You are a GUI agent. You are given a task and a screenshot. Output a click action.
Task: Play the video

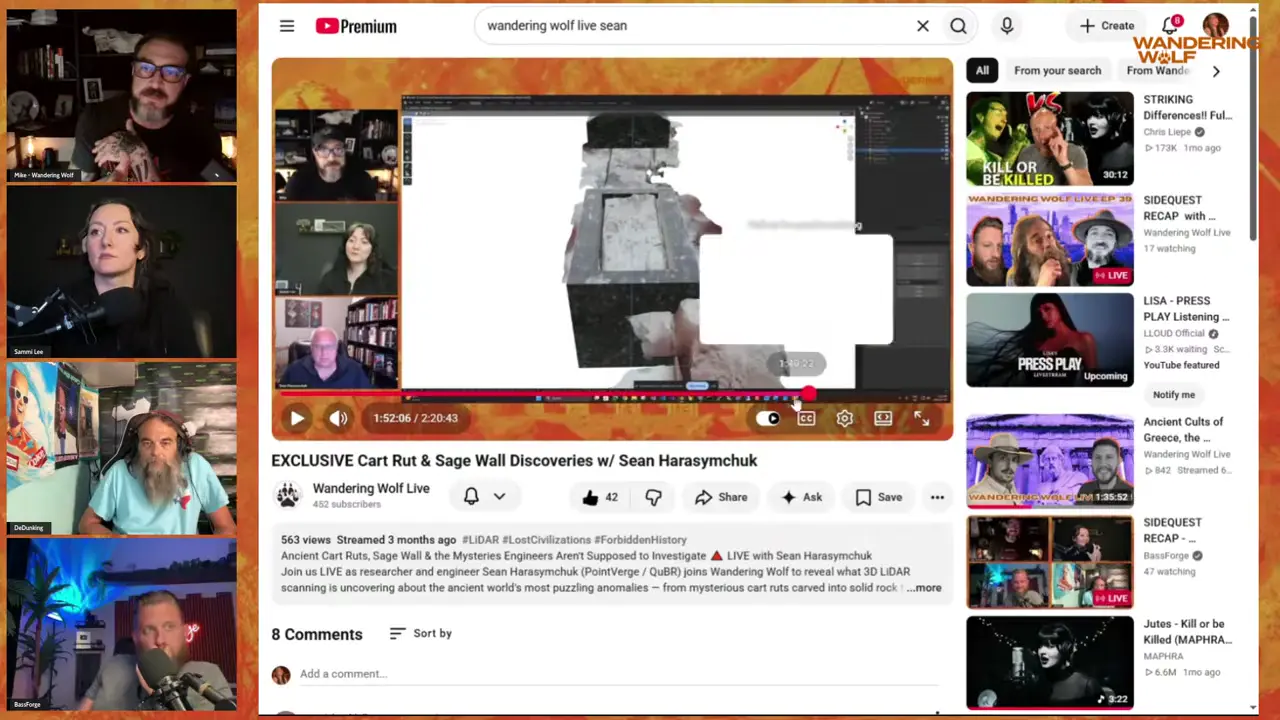[x=297, y=418]
